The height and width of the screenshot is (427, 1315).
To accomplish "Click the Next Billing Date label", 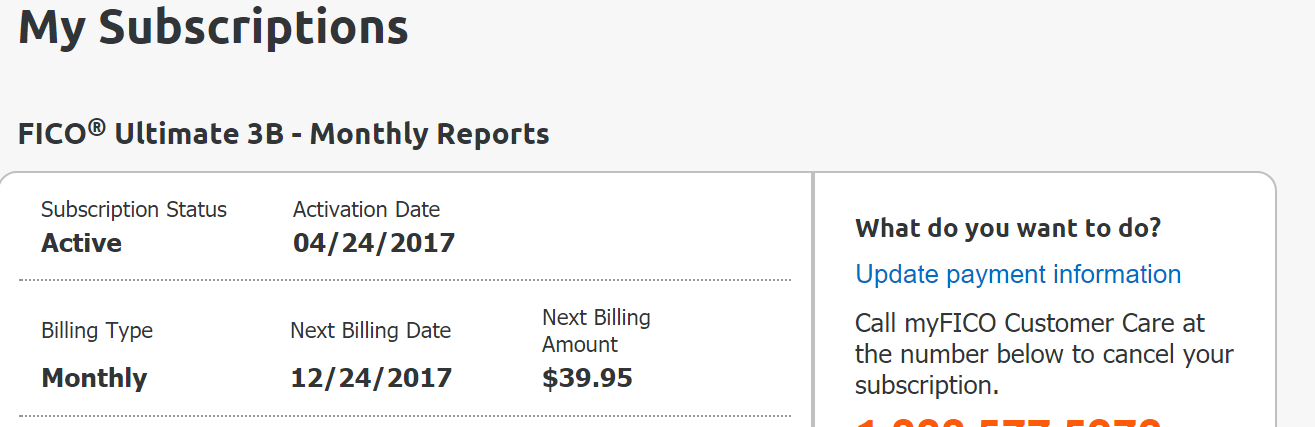I will click(x=370, y=331).
